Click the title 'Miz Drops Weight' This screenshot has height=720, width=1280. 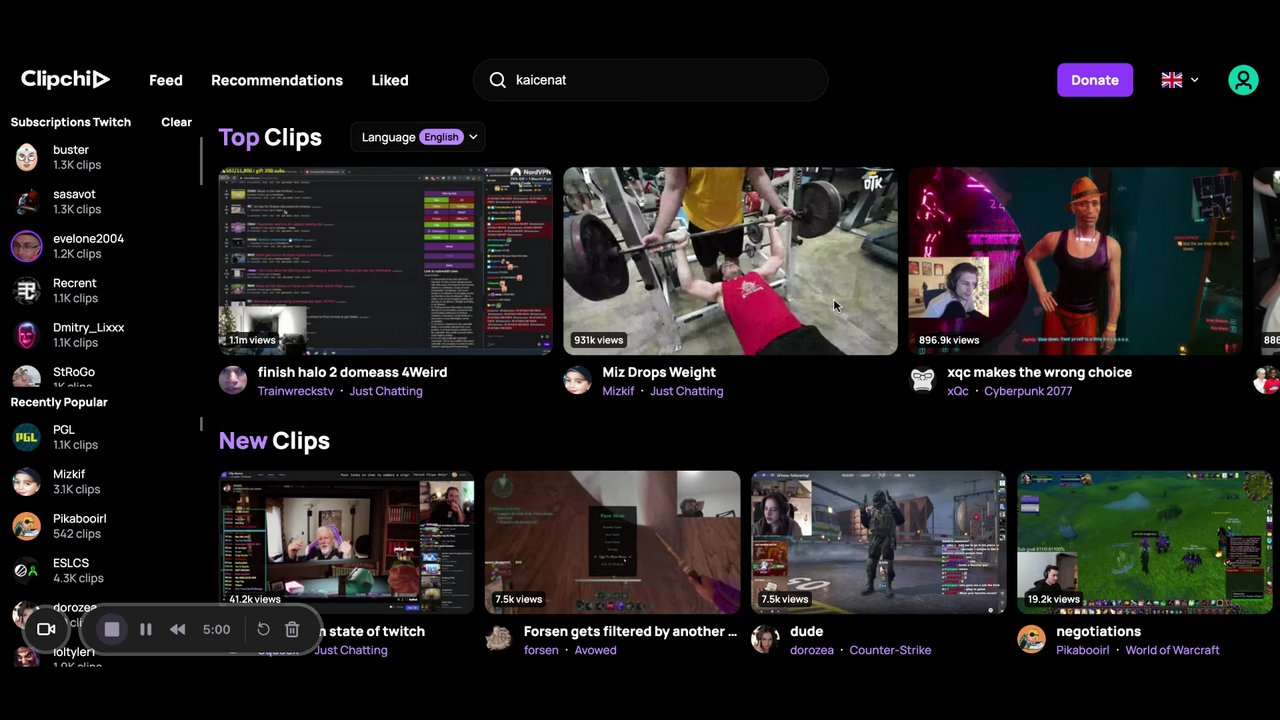659,372
